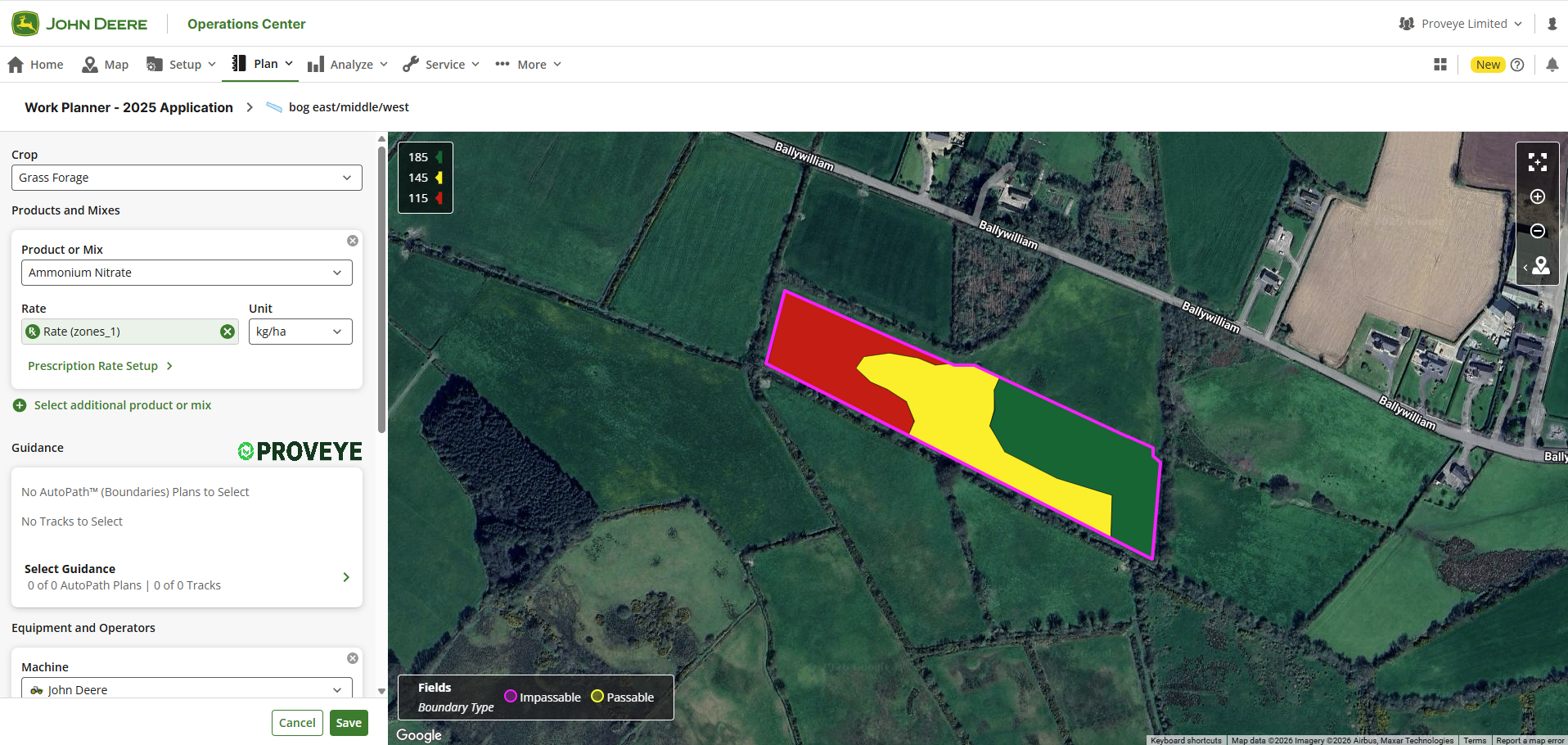Open the map Terms link

point(1475,740)
